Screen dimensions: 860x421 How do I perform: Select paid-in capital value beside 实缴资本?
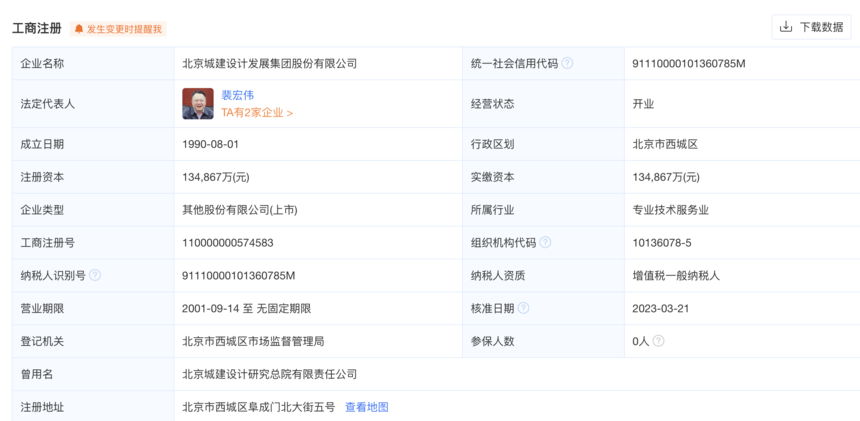tap(666, 178)
